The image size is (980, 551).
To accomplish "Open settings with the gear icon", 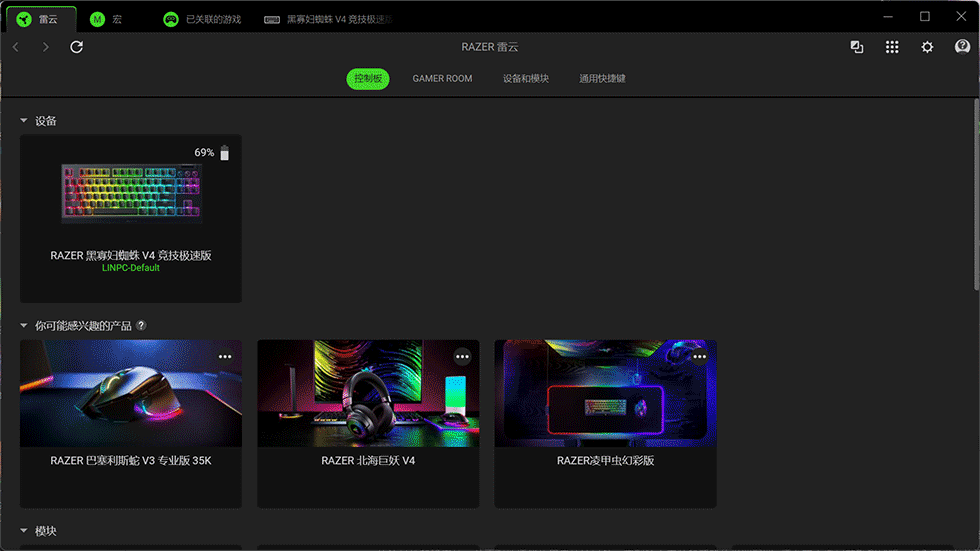I will click(x=928, y=47).
